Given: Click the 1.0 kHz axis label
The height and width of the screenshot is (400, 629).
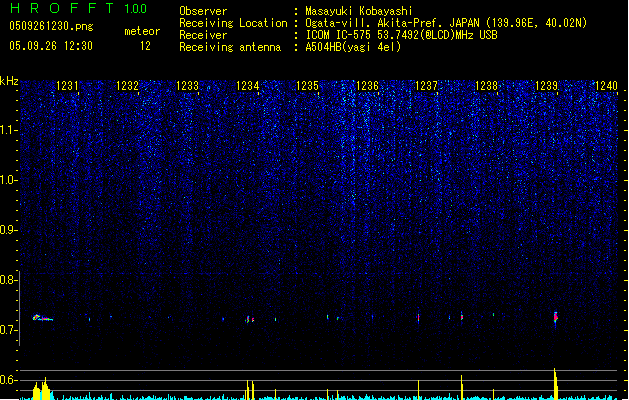Looking at the screenshot, I should [8, 180].
